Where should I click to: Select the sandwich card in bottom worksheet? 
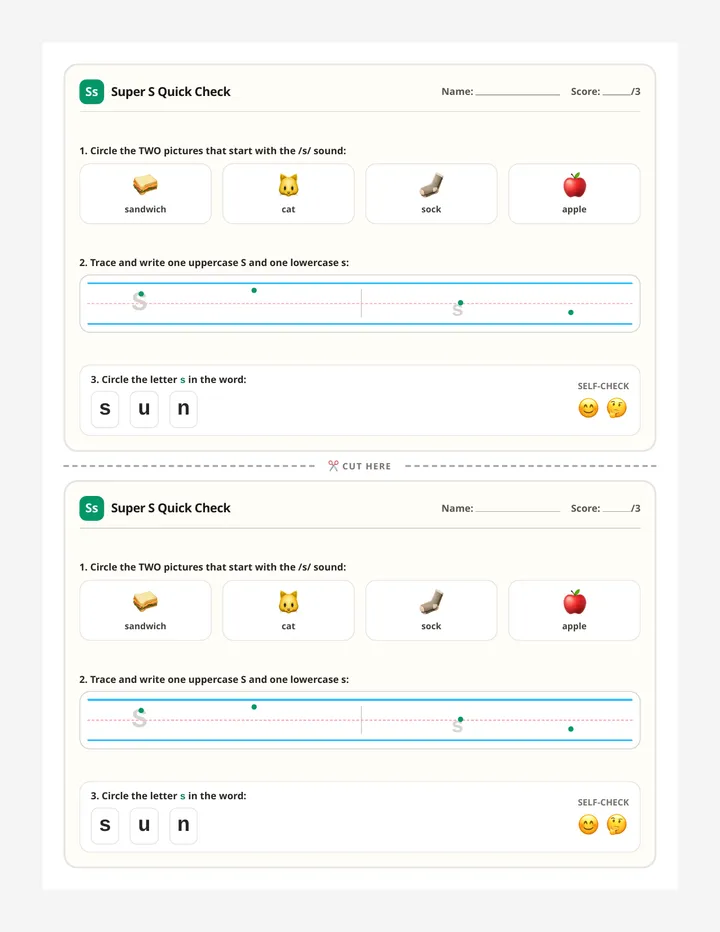coord(145,610)
